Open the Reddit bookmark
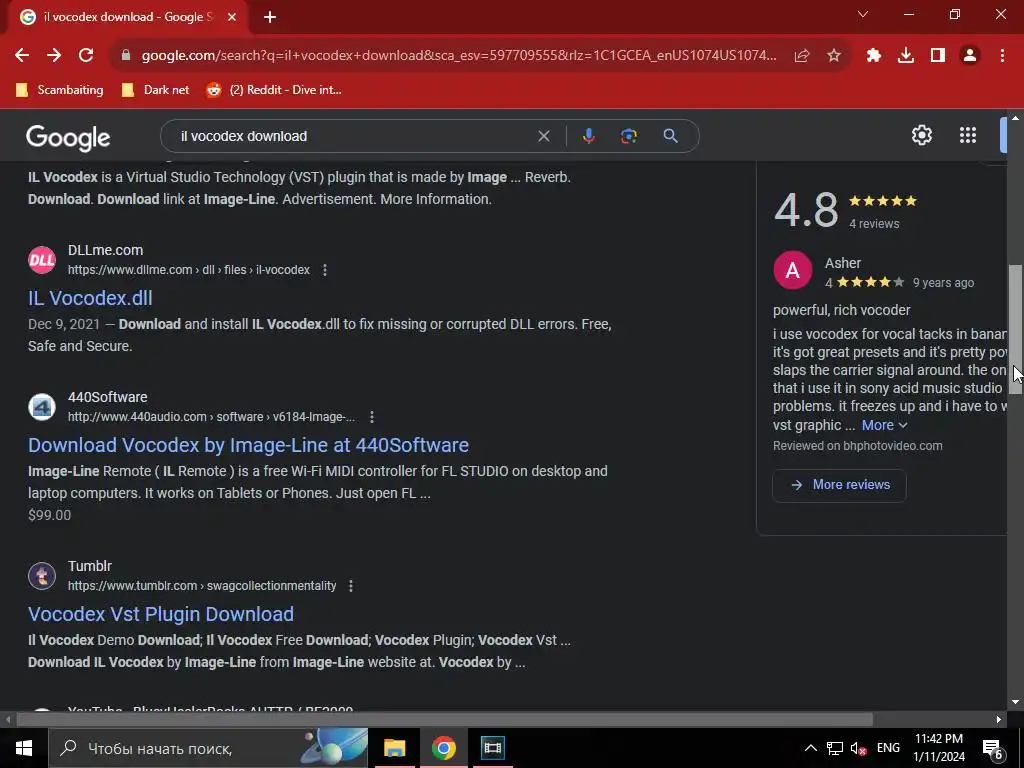1024x768 pixels. (x=274, y=90)
